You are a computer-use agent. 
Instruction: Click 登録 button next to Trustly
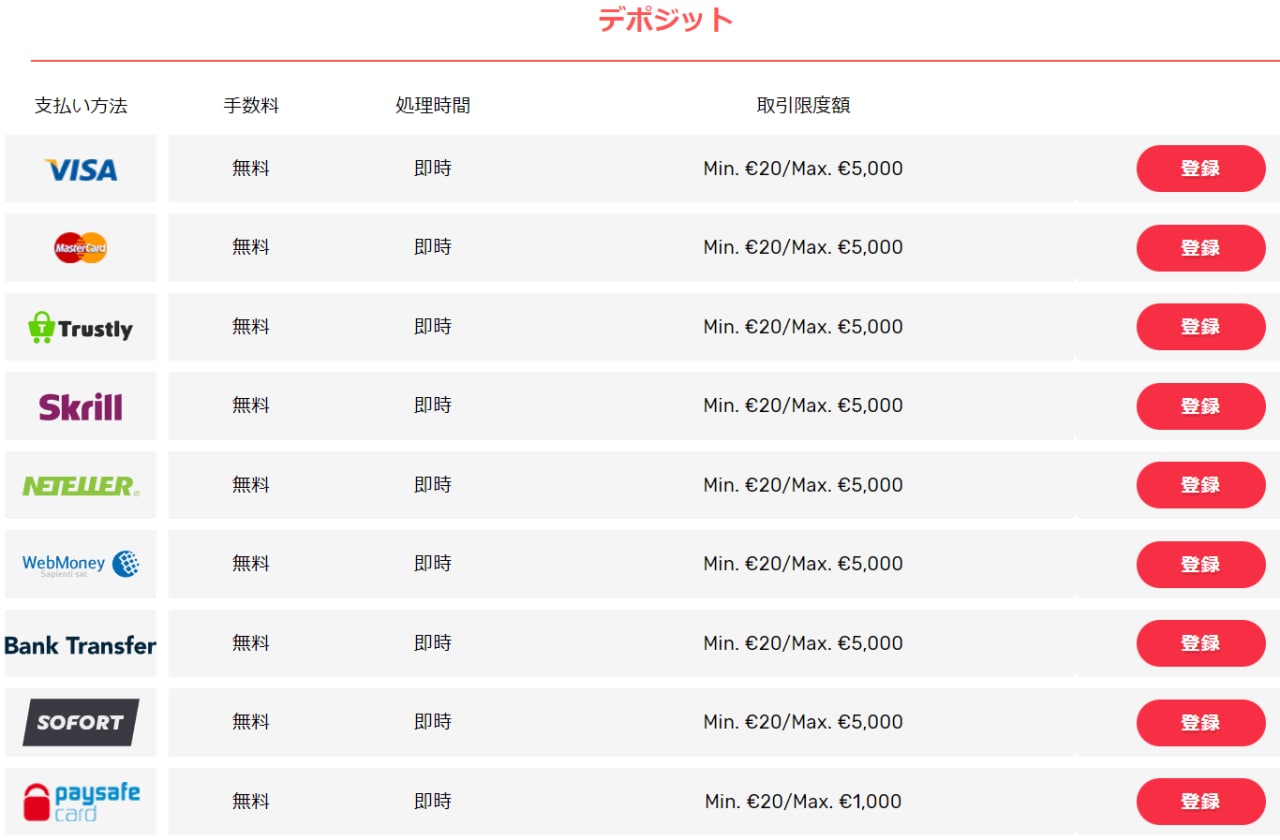pyautogui.click(x=1201, y=327)
